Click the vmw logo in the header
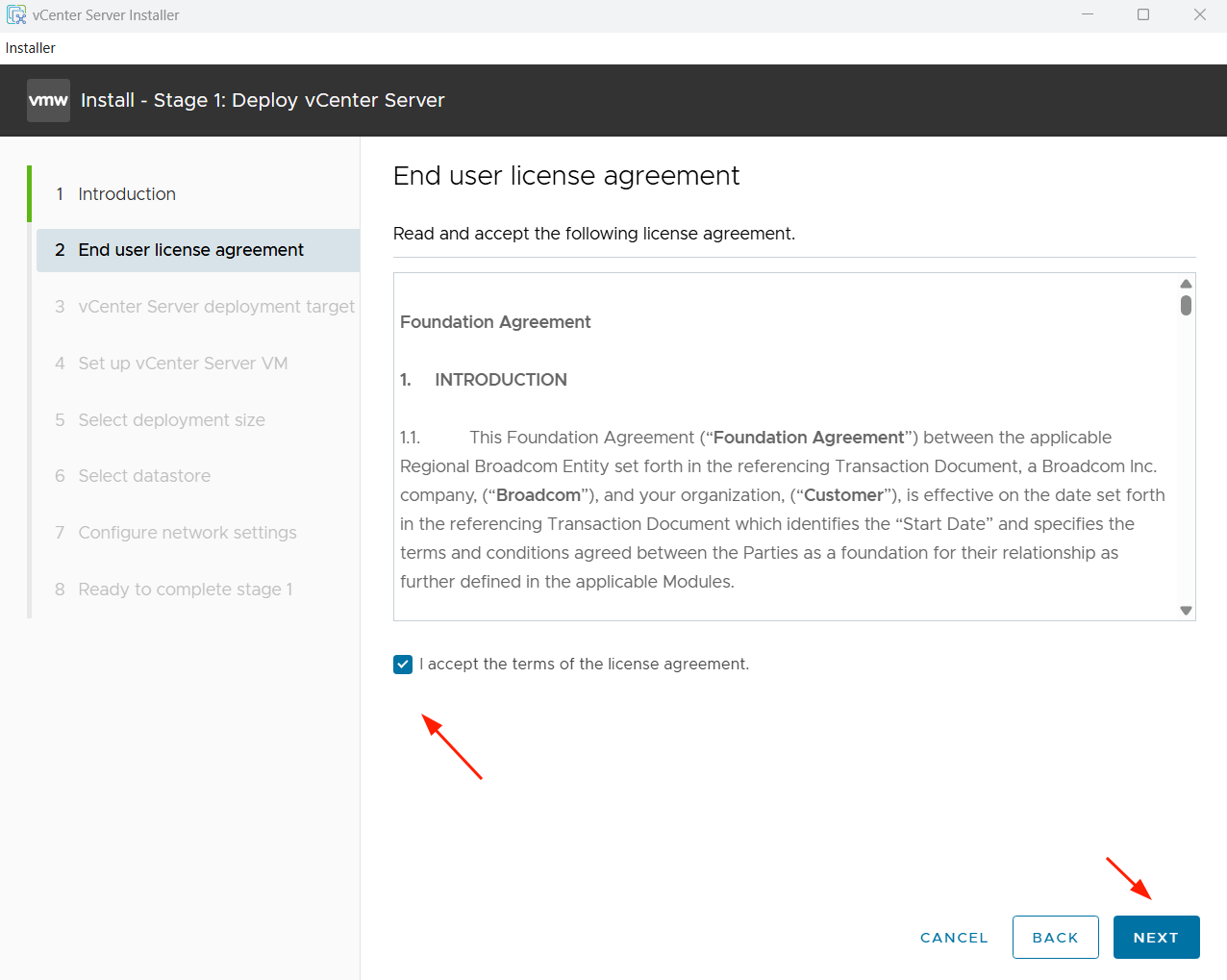The image size is (1227, 980). point(48,100)
